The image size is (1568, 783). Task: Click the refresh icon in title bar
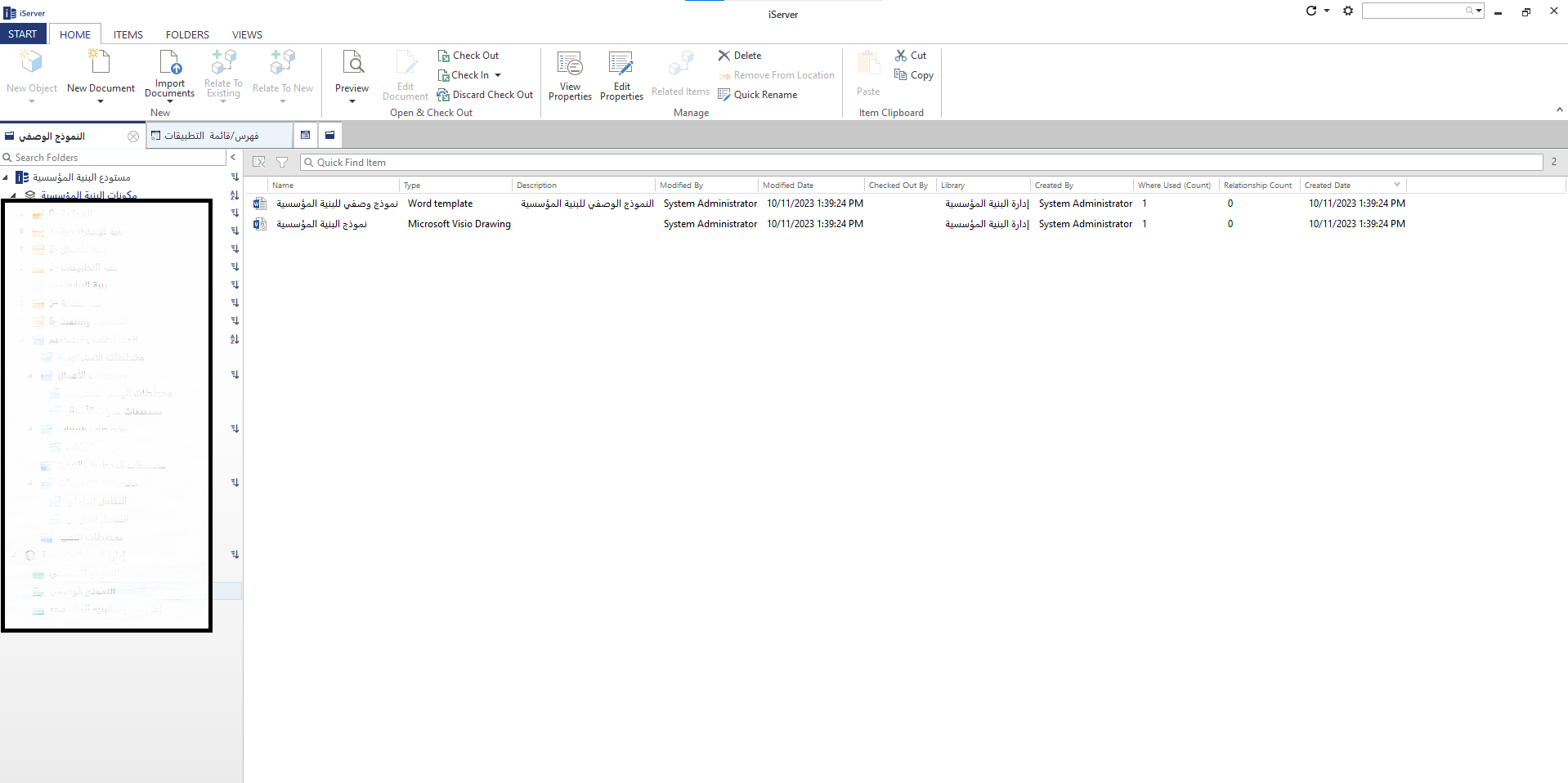pos(1311,11)
